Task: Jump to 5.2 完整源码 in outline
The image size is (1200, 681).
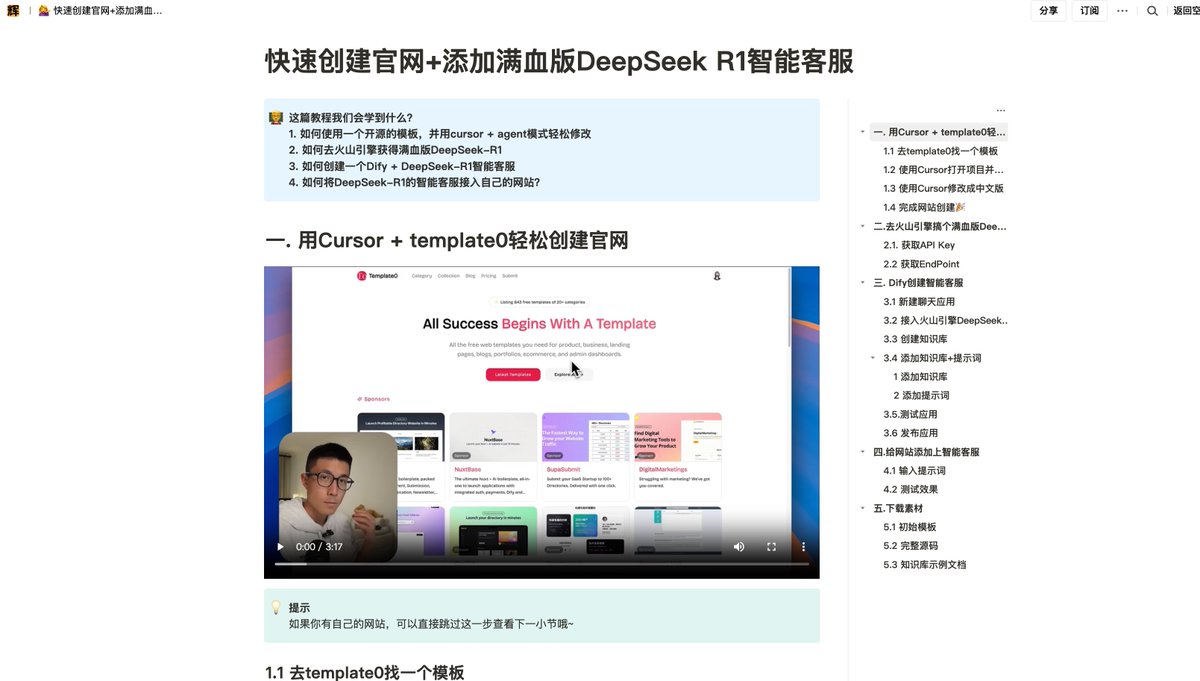Action: [910, 546]
